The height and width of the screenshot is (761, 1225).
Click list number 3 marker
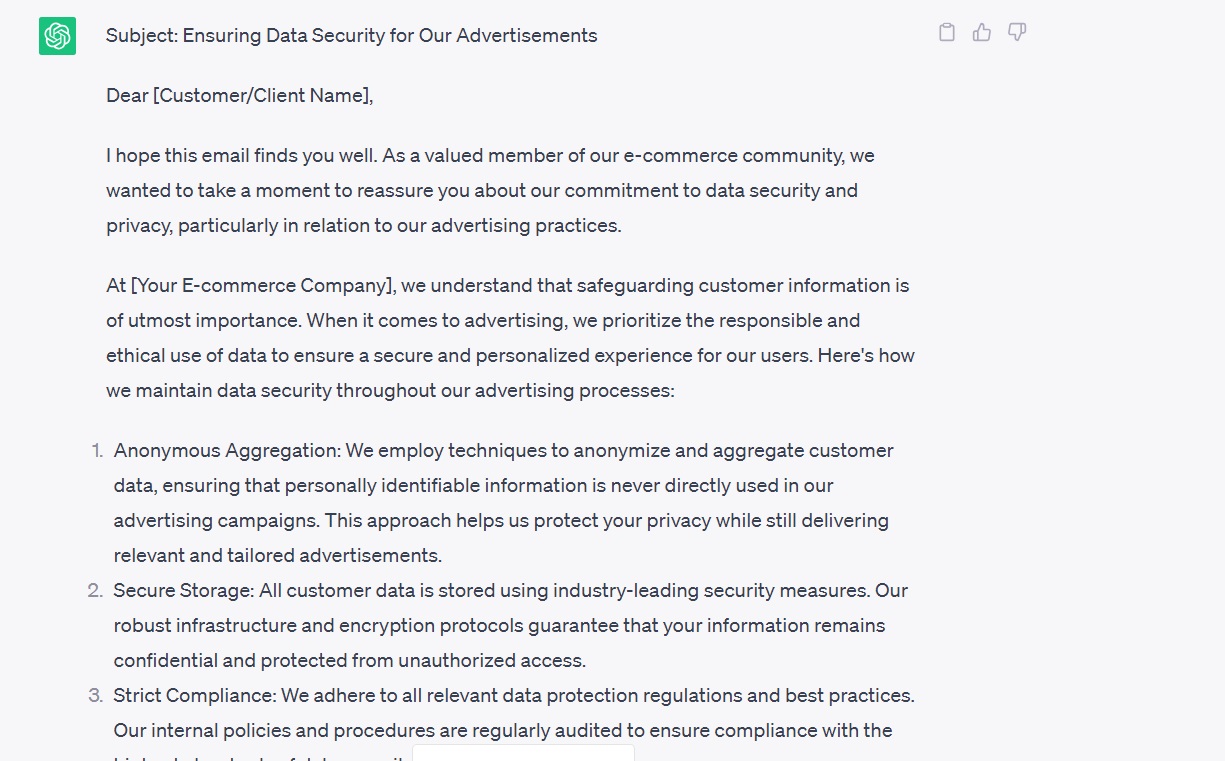tap(95, 696)
